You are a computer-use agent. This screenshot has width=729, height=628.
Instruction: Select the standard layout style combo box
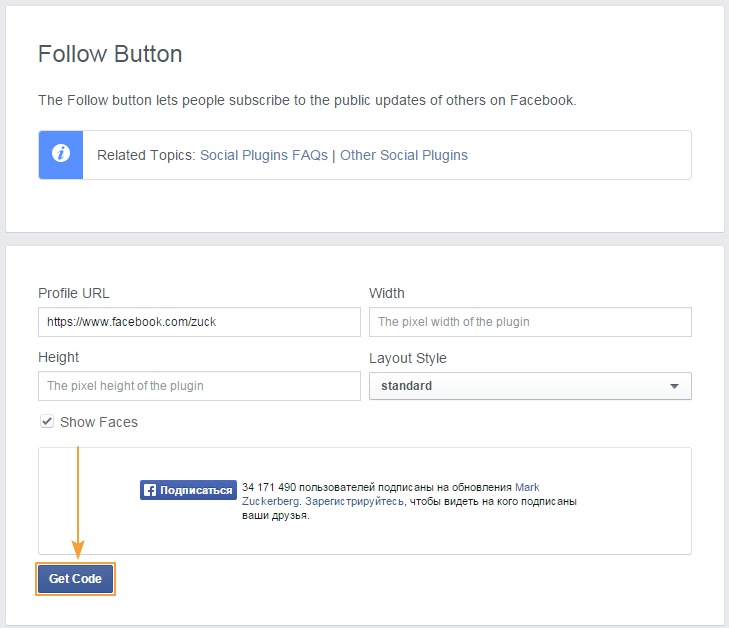530,386
